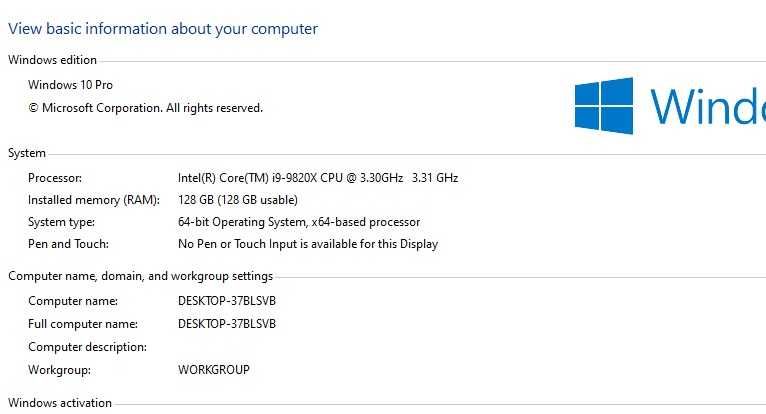Click the Intel Core i9-9820X processor value

point(318,178)
